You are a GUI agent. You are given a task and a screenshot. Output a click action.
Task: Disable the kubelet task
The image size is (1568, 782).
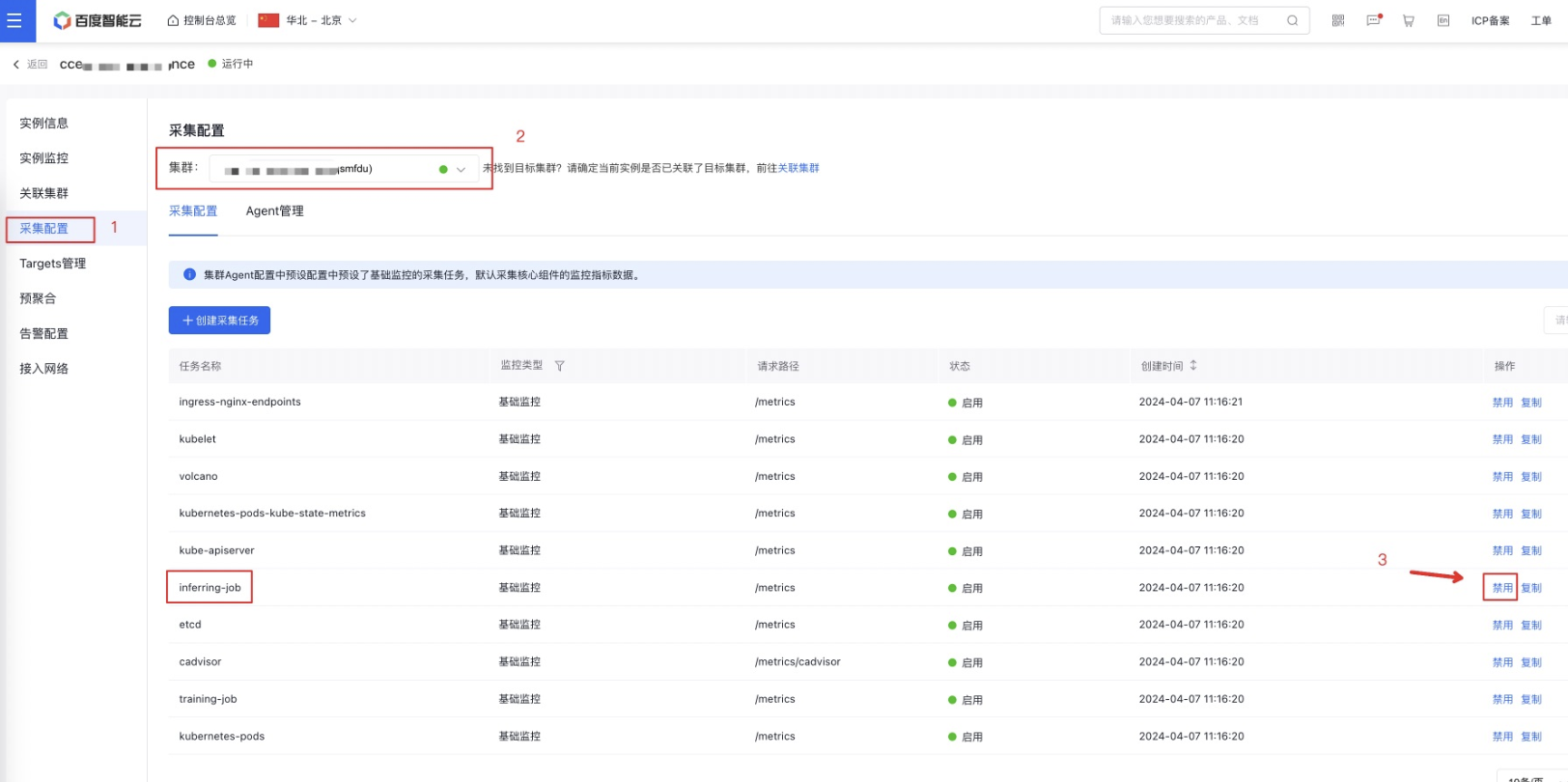(1502, 439)
